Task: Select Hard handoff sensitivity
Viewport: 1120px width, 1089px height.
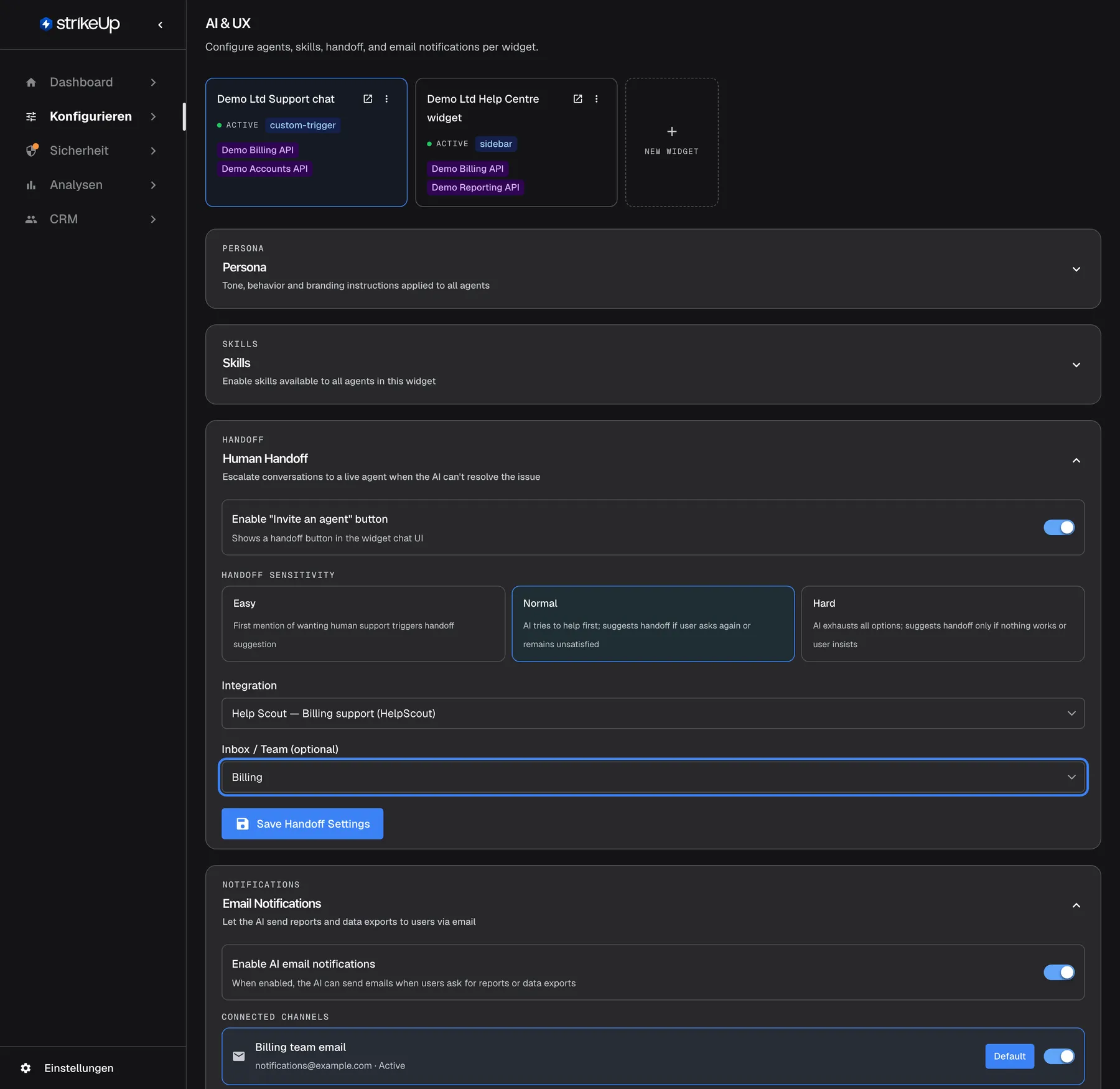Action: tap(943, 624)
